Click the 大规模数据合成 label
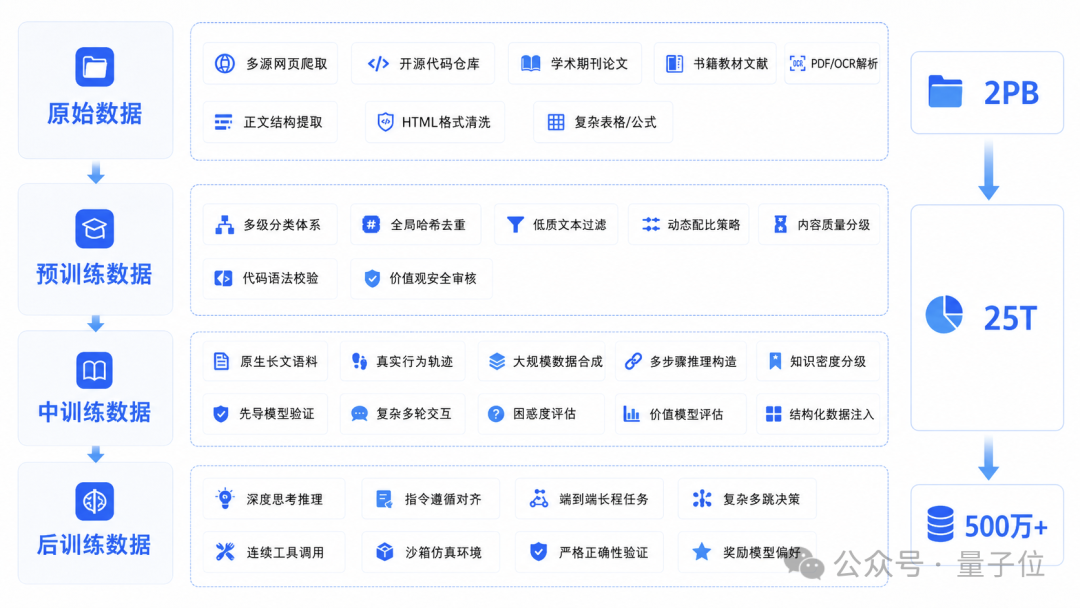1080x608 pixels. [x=557, y=361]
